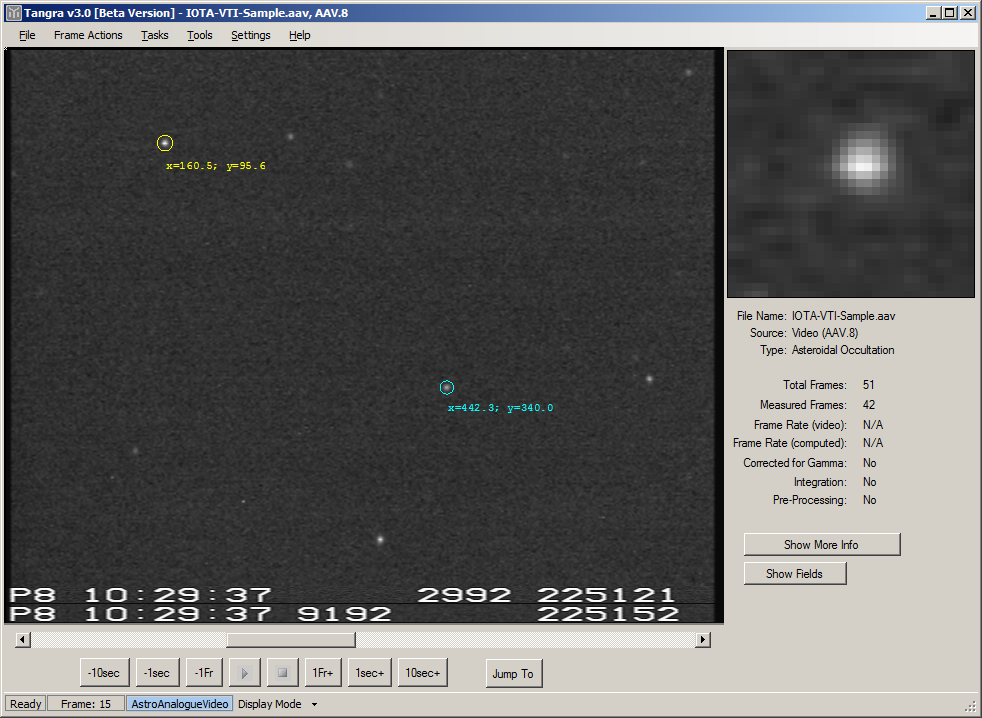Click the window resize grip icon
This screenshot has width=982, height=718.
click(x=969, y=705)
